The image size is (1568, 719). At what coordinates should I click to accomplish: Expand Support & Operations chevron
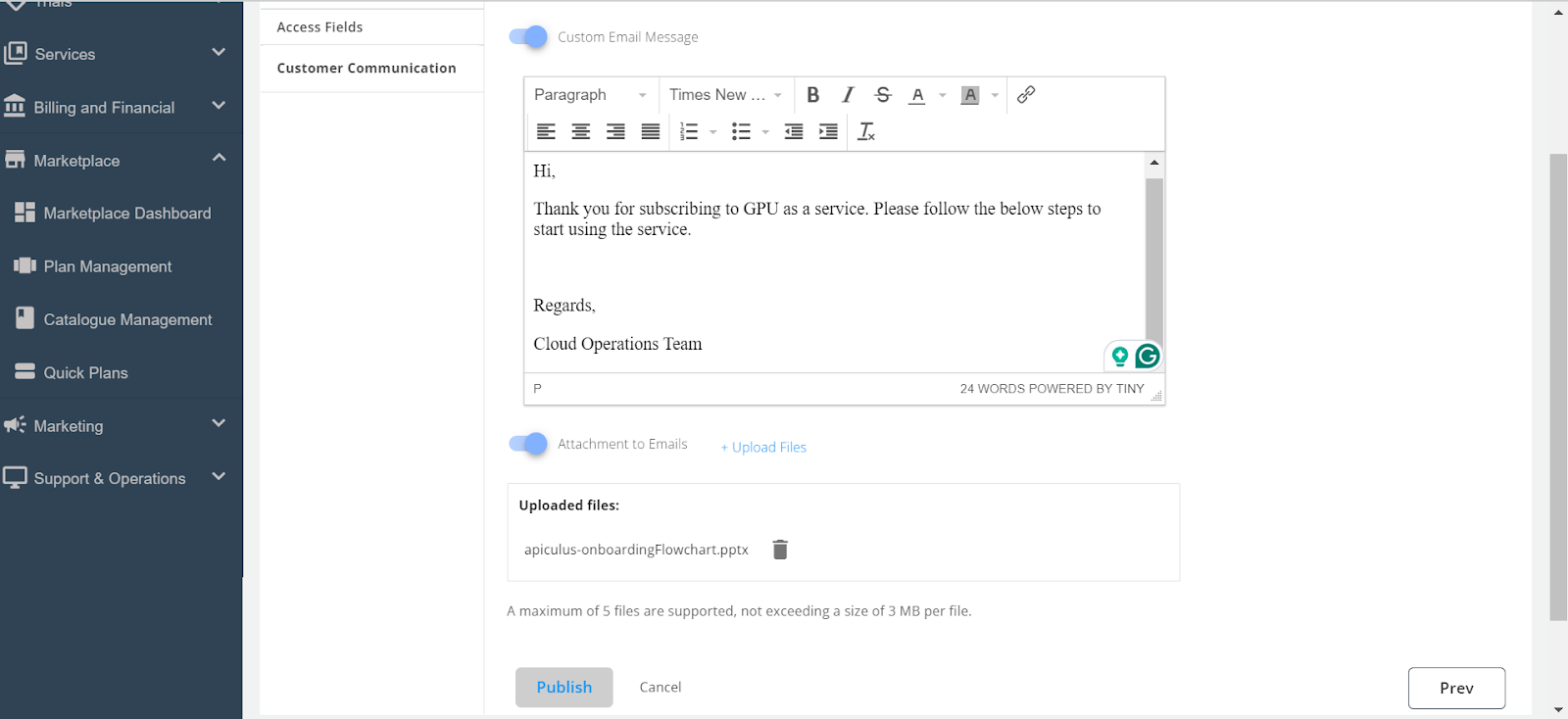[219, 476]
